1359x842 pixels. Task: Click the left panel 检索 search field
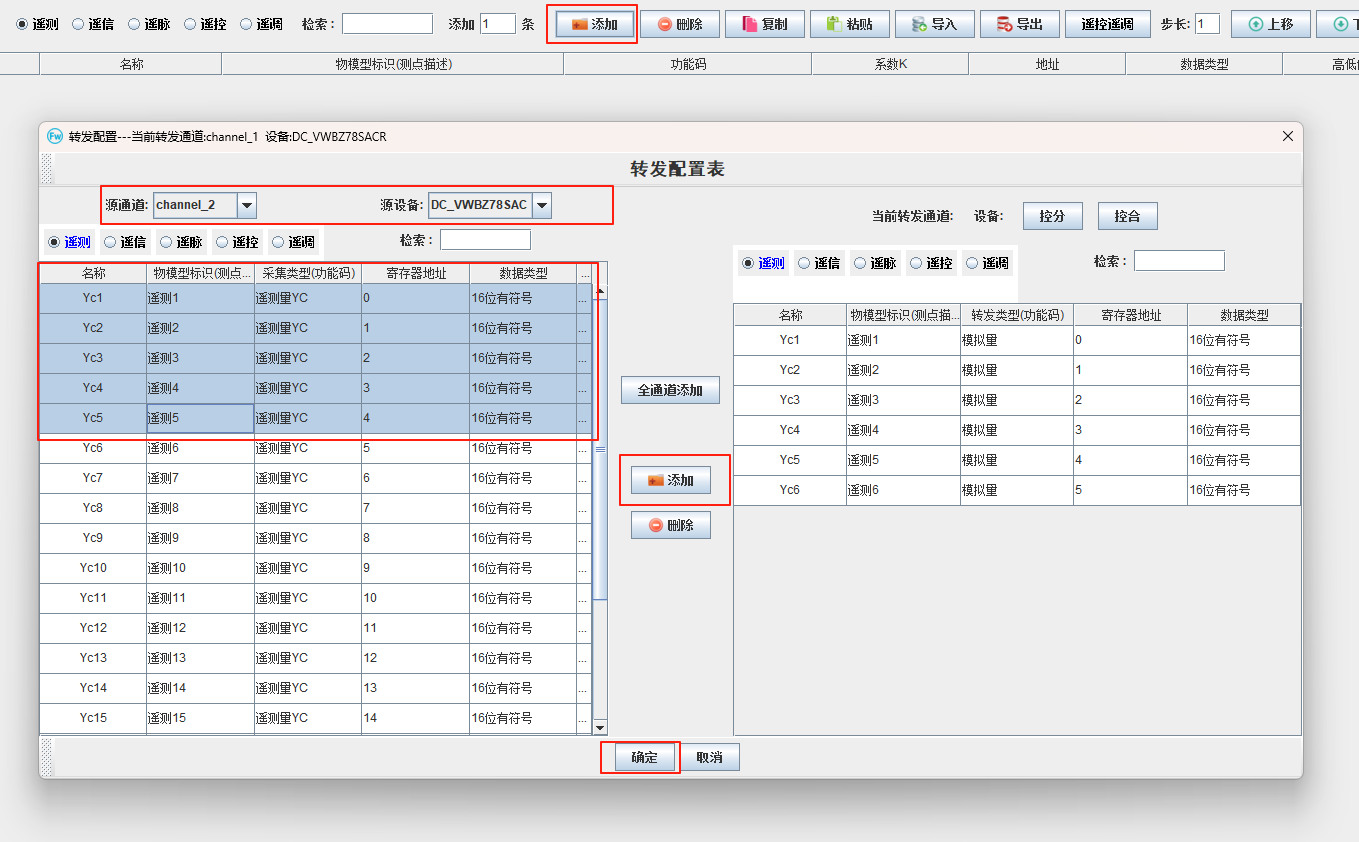tap(485, 240)
